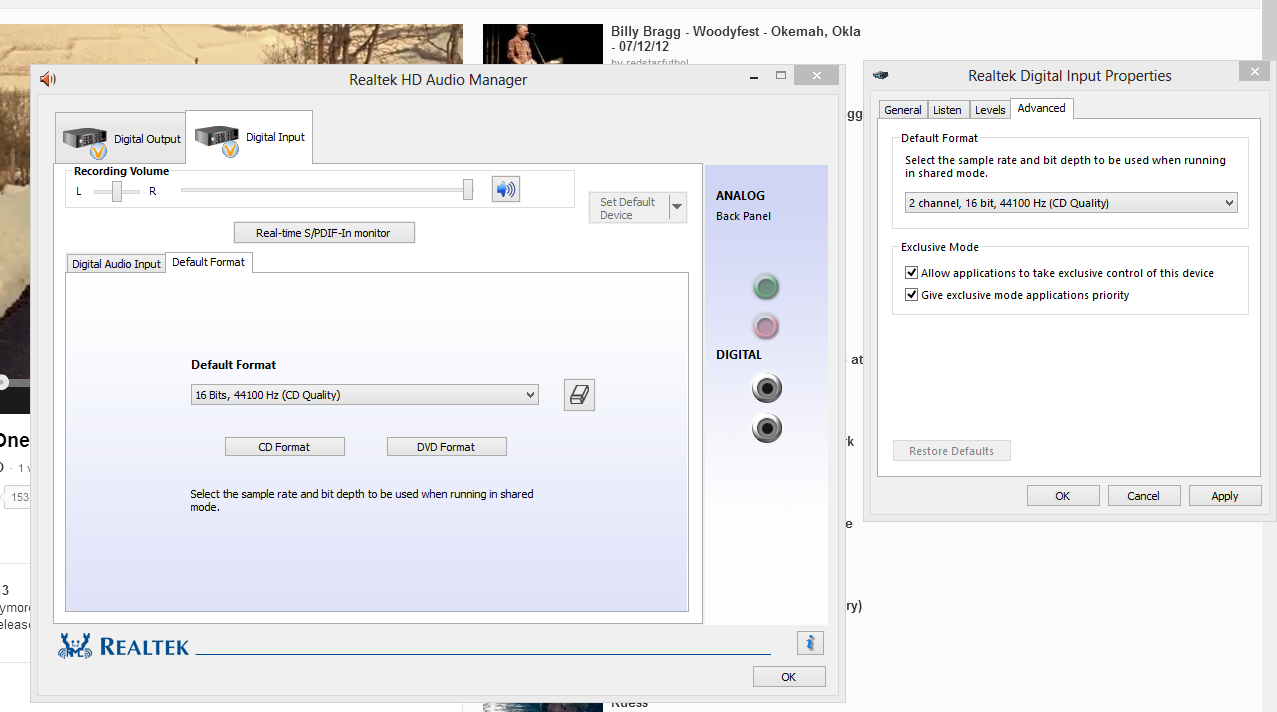Screen dimensions: 1277x712
Task: Toggle the recording volume mute speaker button
Action: 506,189
